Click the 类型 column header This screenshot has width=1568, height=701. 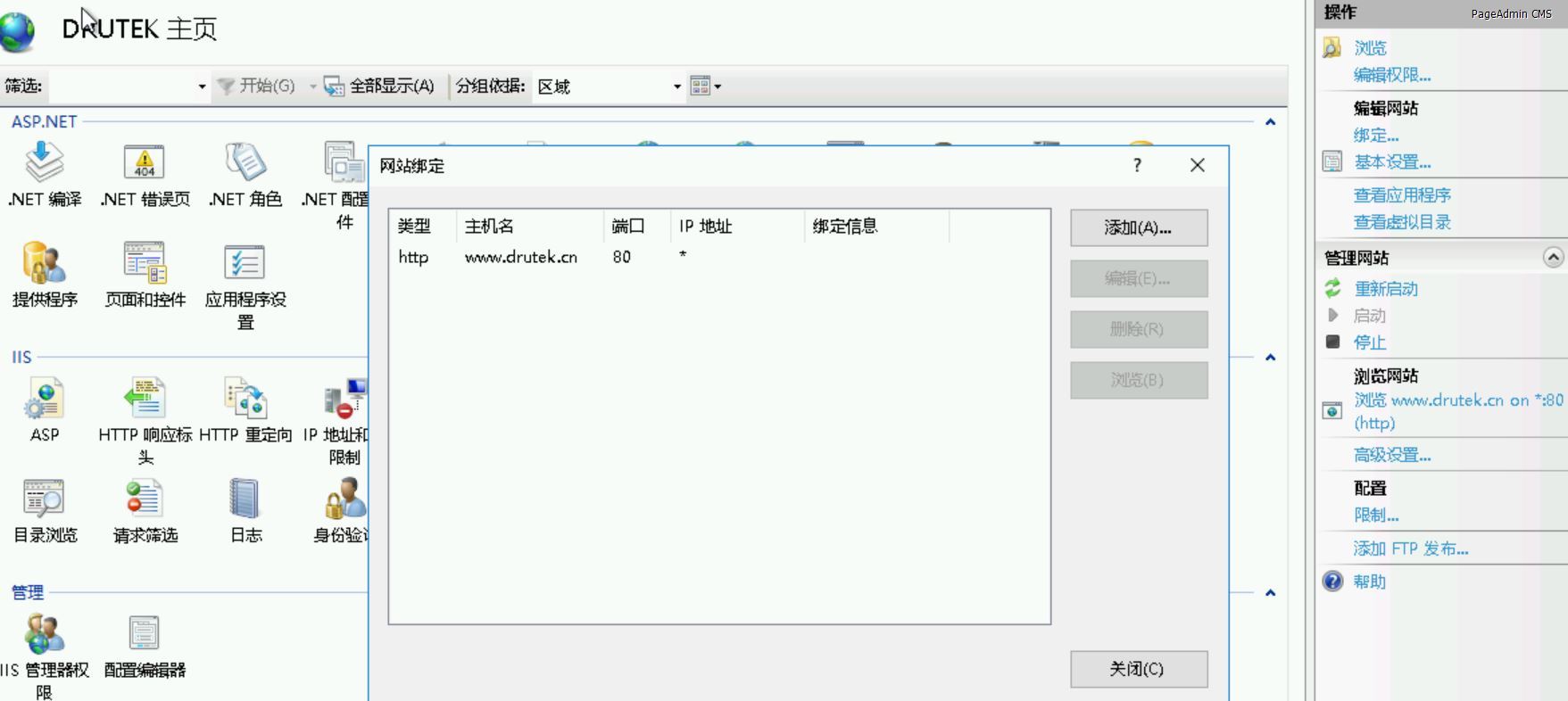(x=423, y=227)
